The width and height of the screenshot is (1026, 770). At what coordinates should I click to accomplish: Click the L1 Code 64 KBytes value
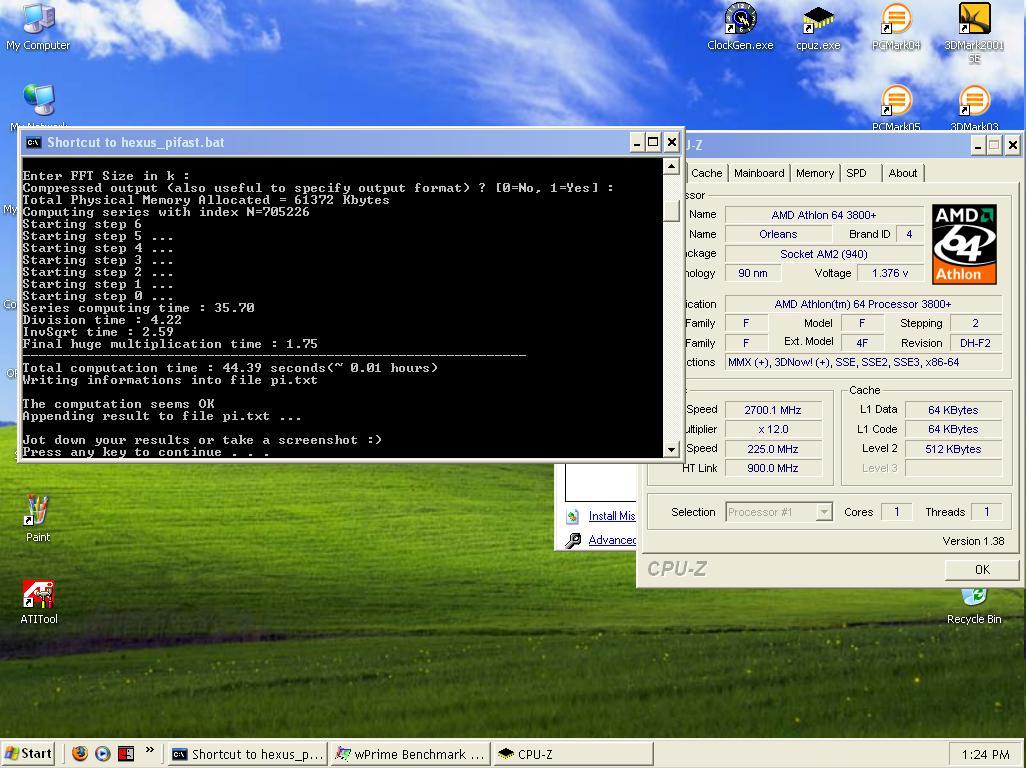[953, 430]
